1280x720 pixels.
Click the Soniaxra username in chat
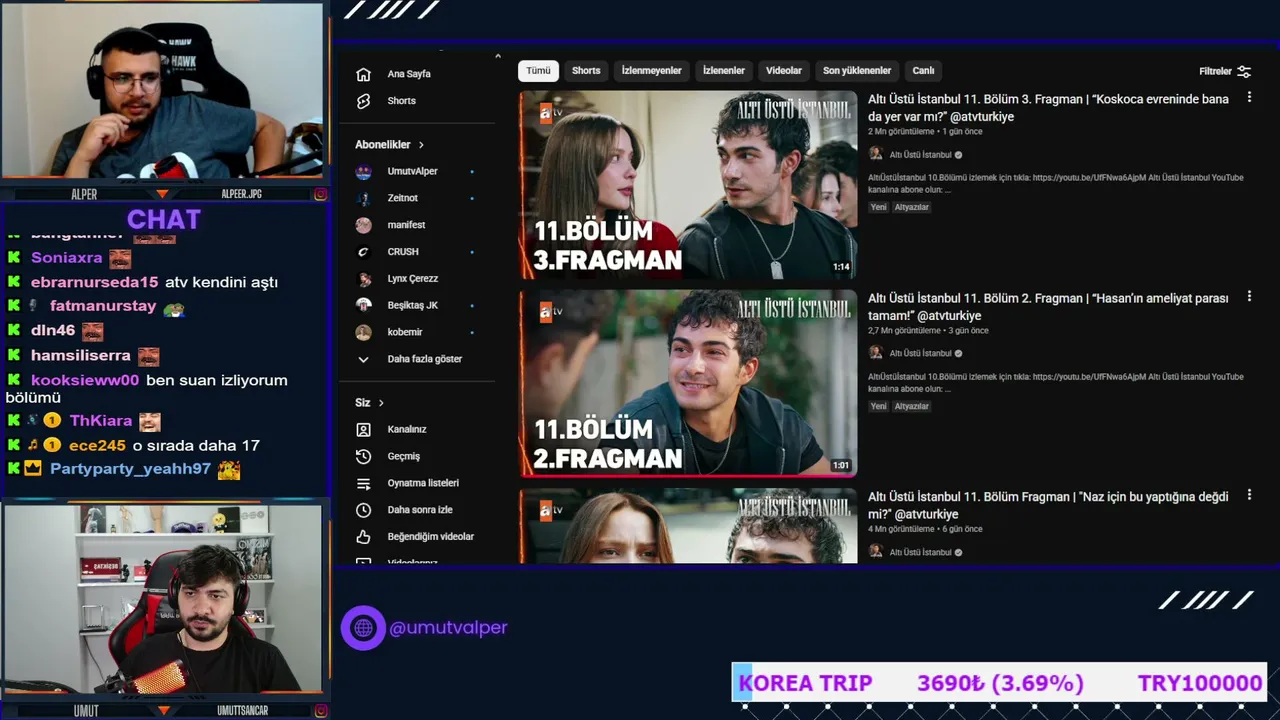pyautogui.click(x=66, y=258)
